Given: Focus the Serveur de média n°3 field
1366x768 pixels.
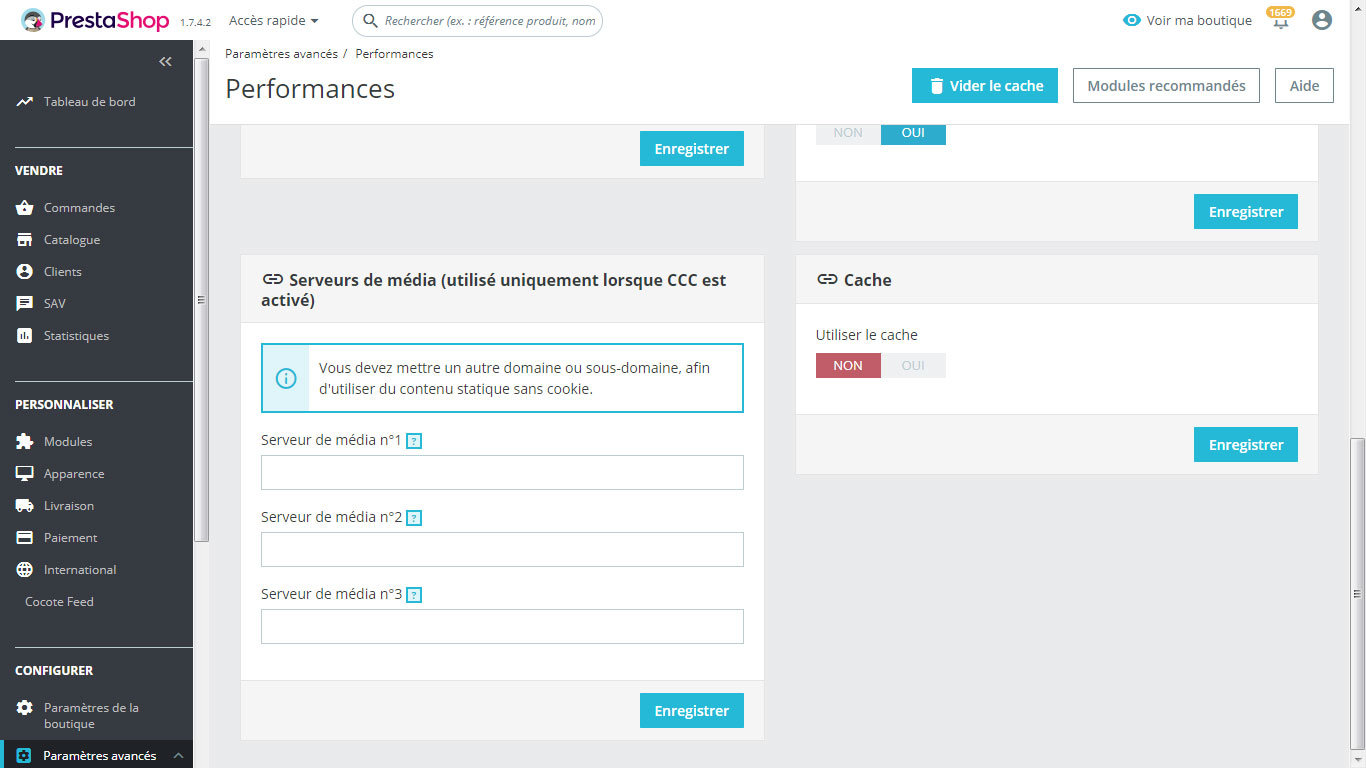Looking at the screenshot, I should click(x=502, y=626).
